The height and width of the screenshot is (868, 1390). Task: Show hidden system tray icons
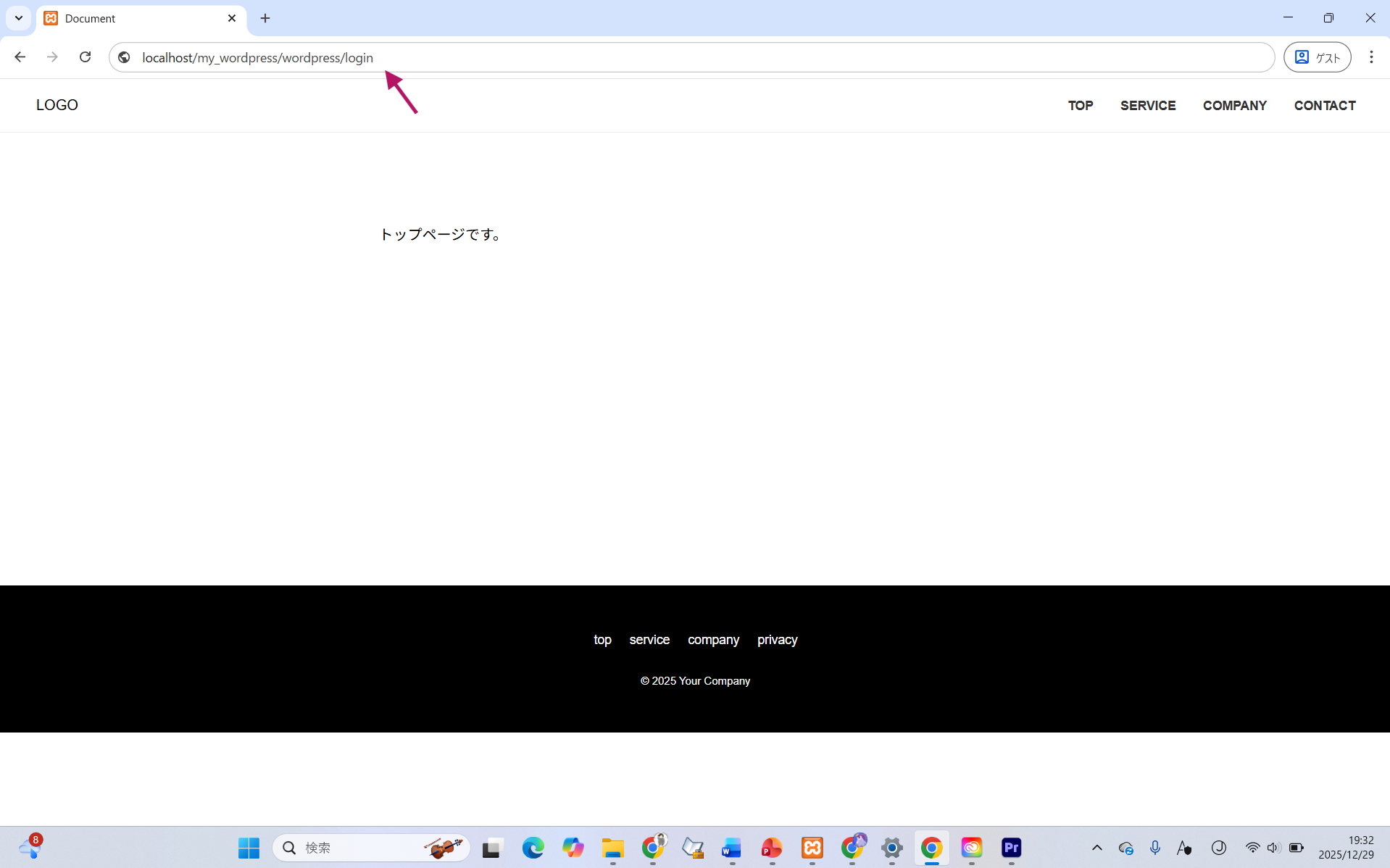click(1096, 848)
